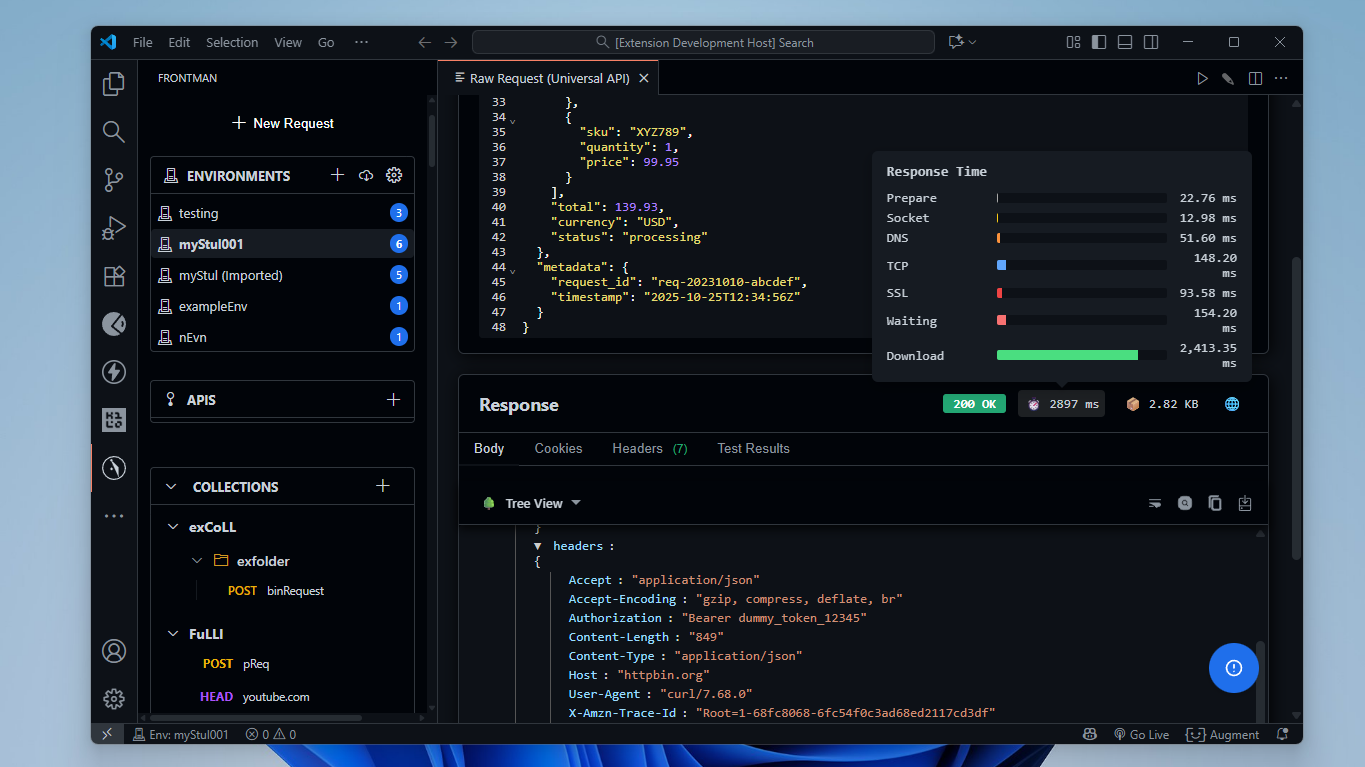Run the request with the play icon
1365x767 pixels.
1202,78
